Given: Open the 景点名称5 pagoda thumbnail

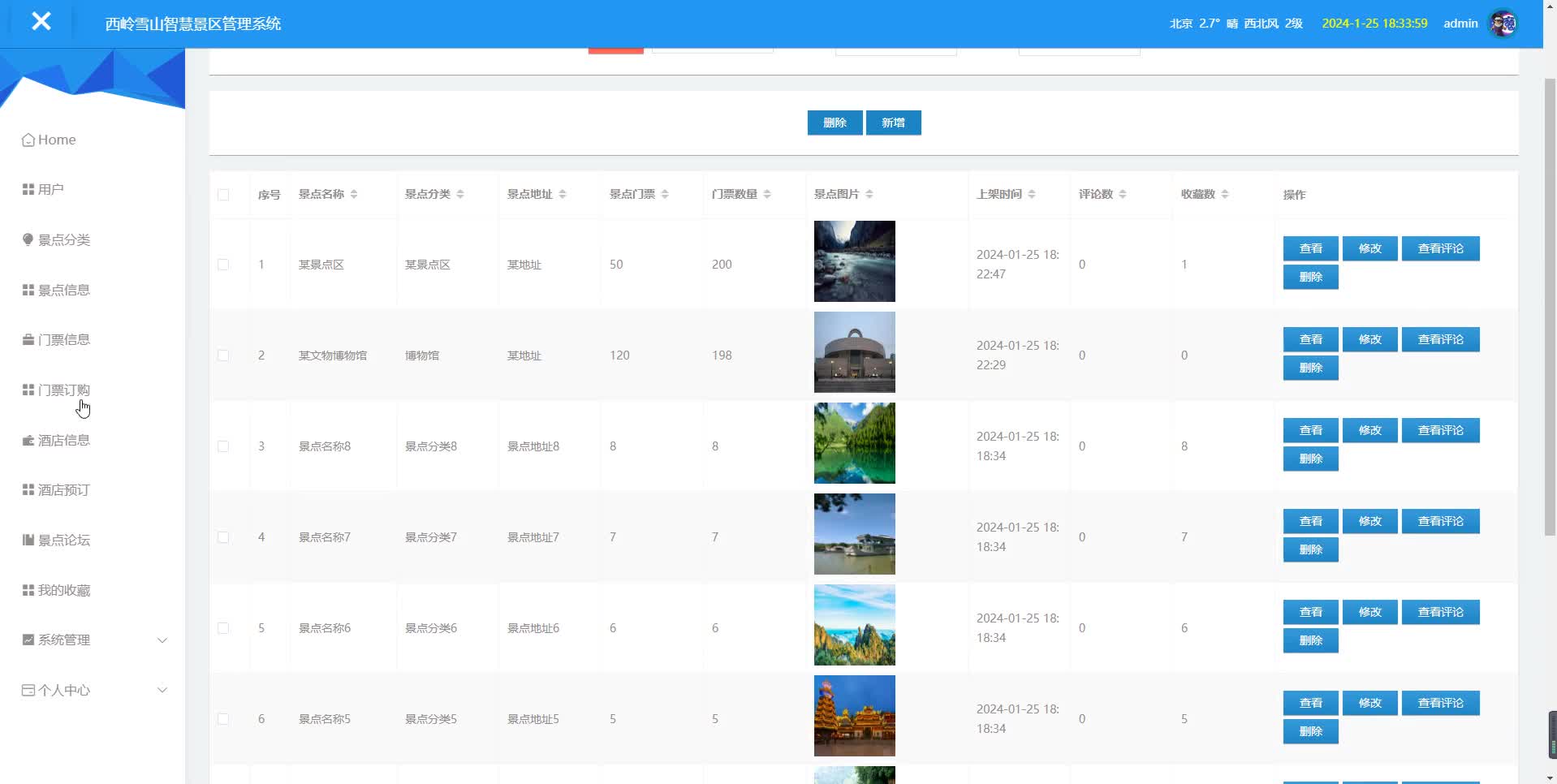Looking at the screenshot, I should point(854,716).
